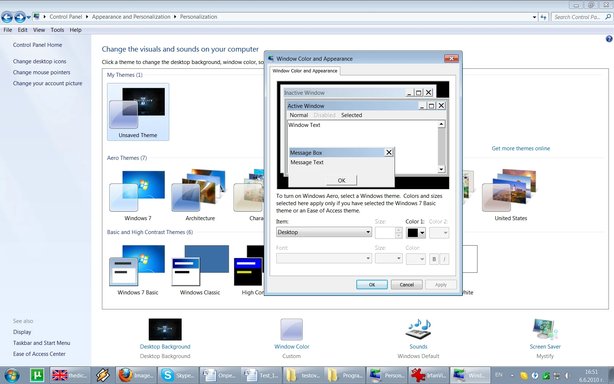Open the Windows Start orb
This screenshot has height=384, width=614.
point(12,375)
